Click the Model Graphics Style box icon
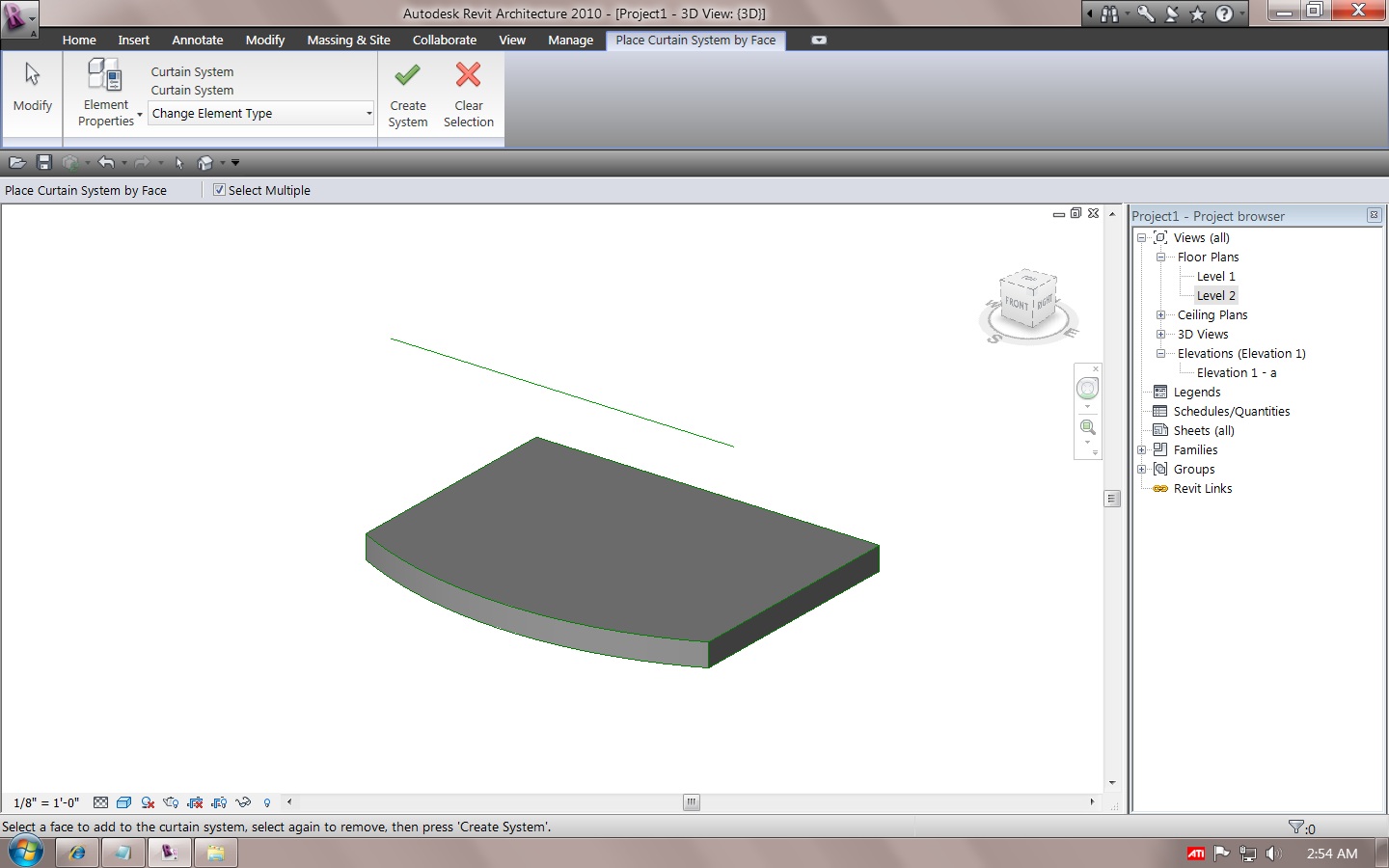 [x=123, y=802]
